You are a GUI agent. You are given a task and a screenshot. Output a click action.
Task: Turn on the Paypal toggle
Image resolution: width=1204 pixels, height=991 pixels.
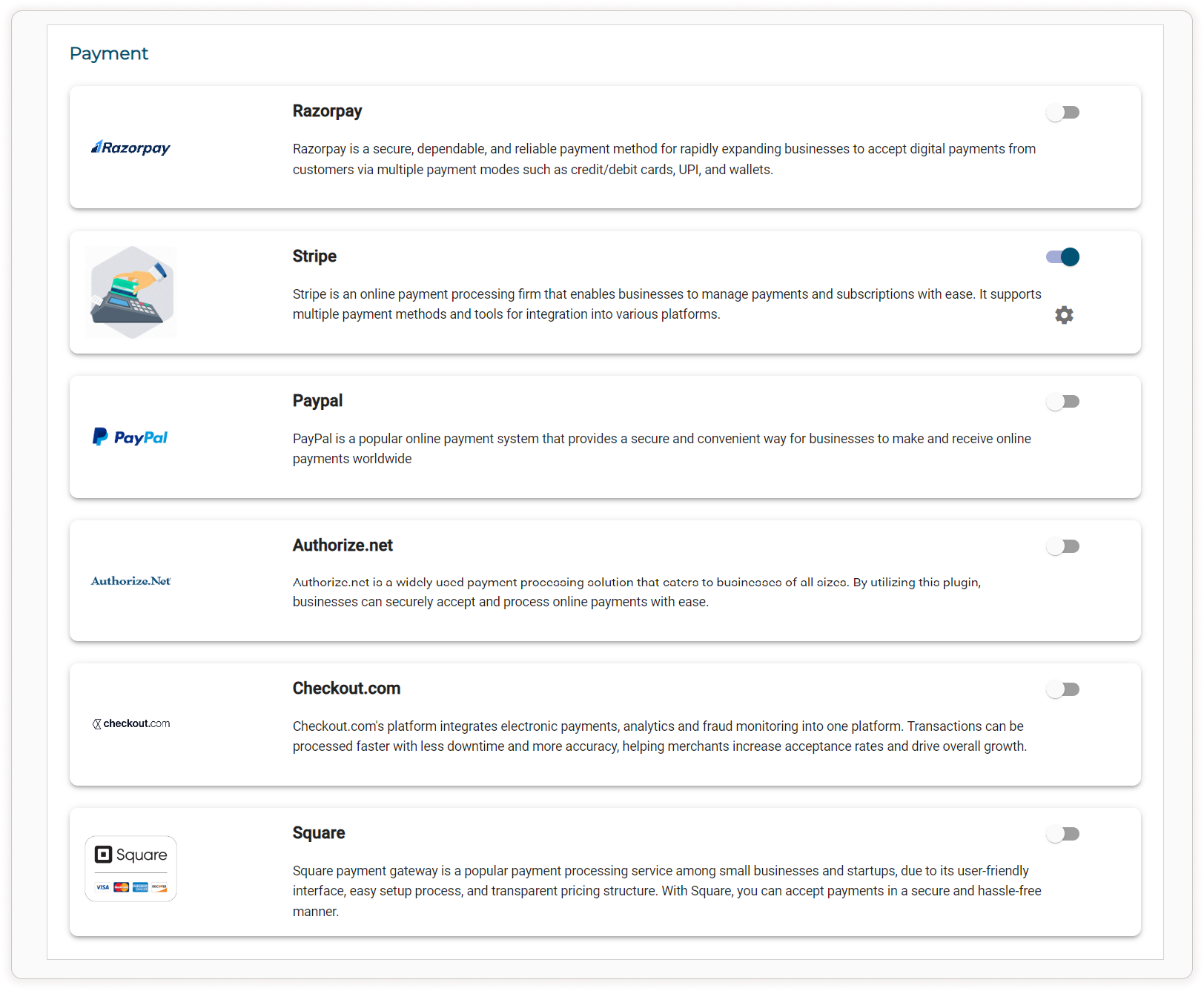tap(1062, 402)
